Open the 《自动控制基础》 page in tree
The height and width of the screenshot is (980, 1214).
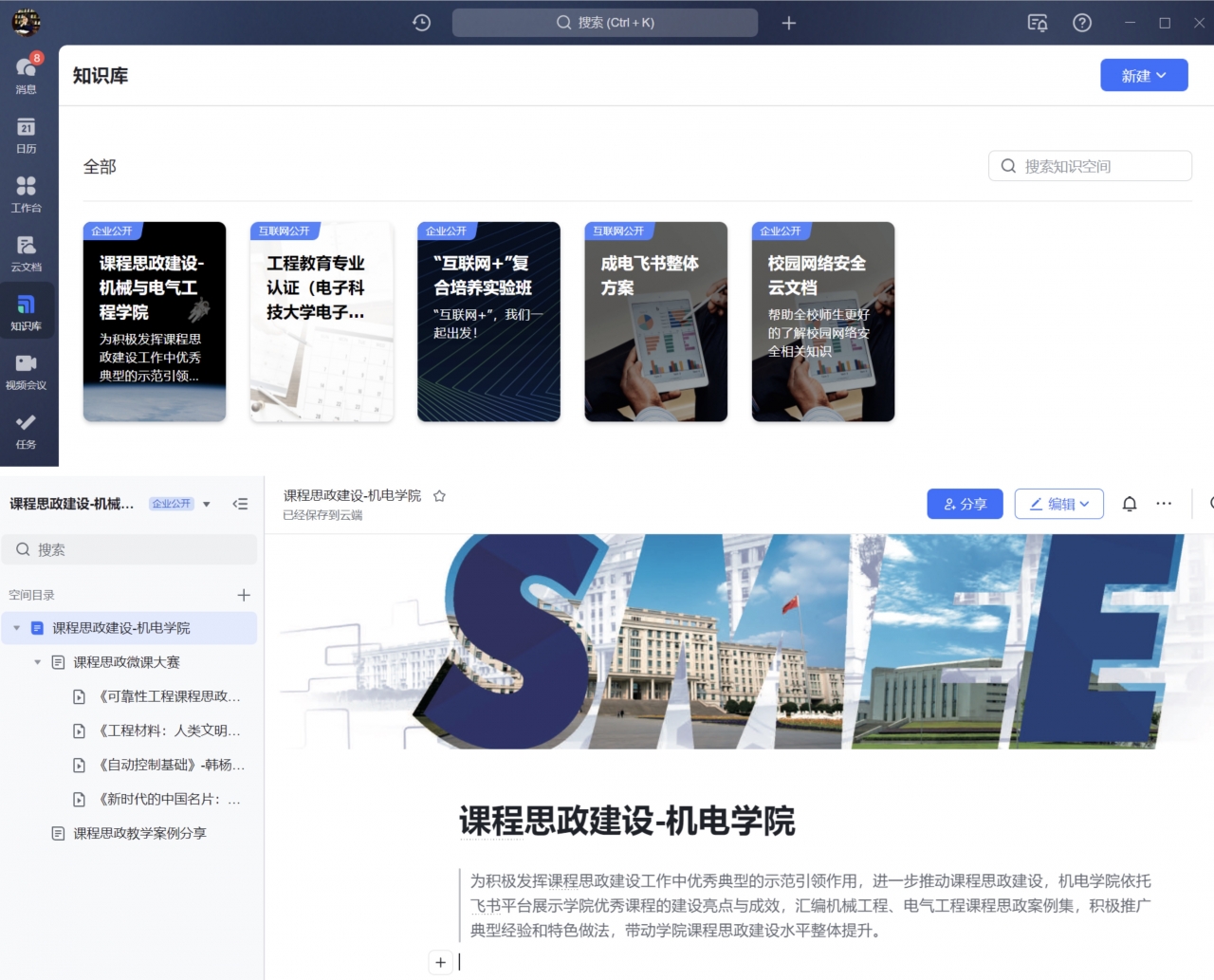click(x=171, y=765)
